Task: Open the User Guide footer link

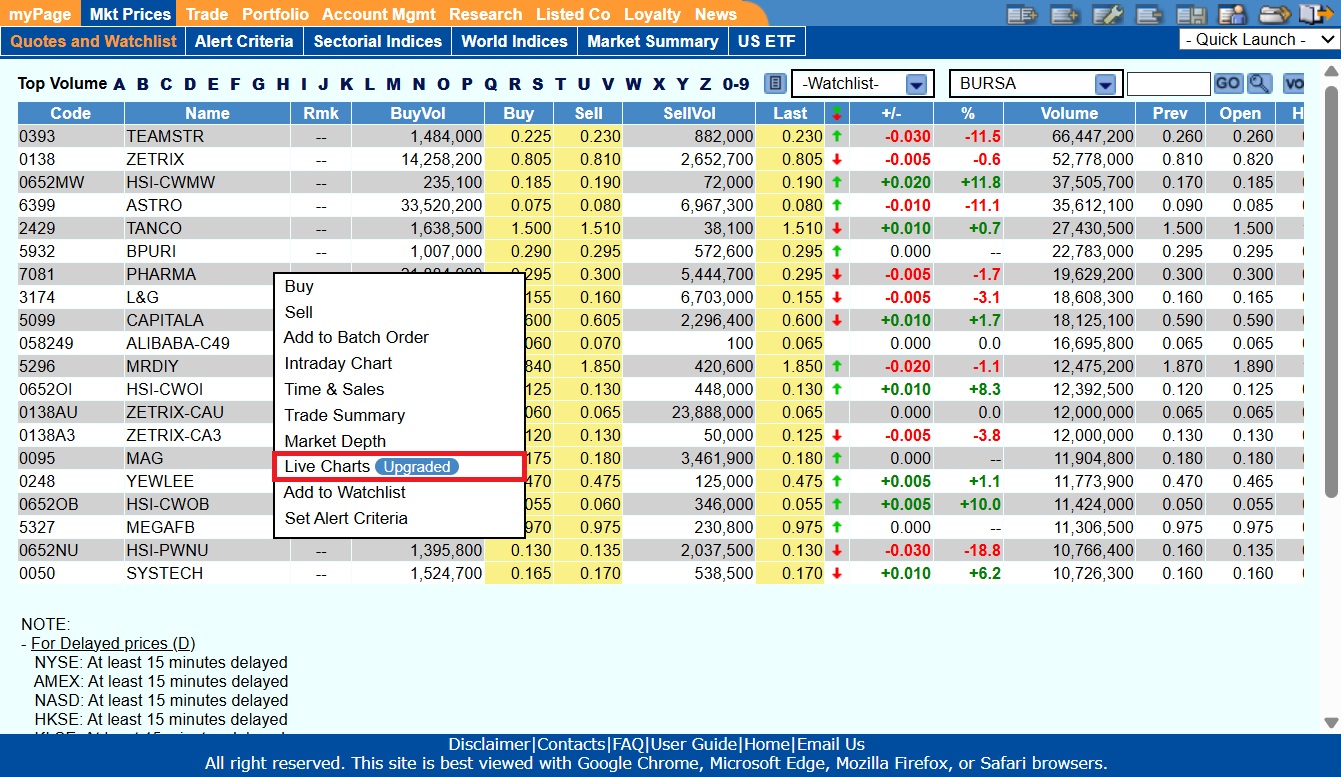Action: [x=694, y=744]
